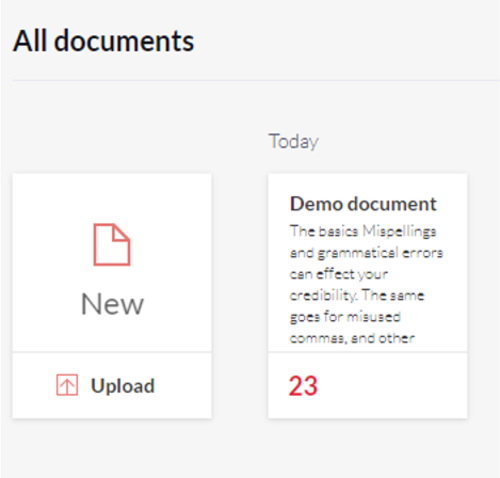Click 'The basics Mispellings' preview line
Viewport: 500px width, 478px height.
pos(363,231)
